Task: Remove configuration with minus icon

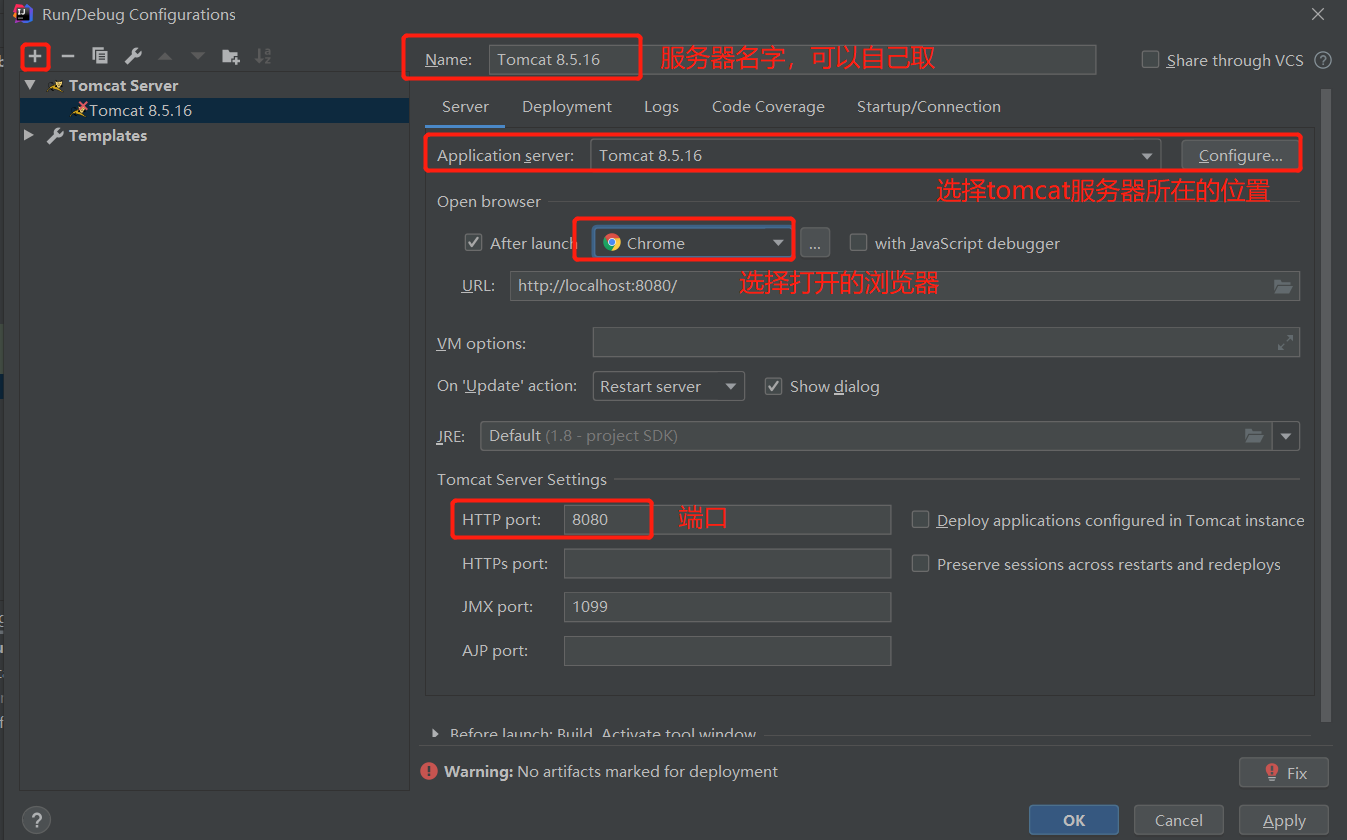Action: [68, 56]
